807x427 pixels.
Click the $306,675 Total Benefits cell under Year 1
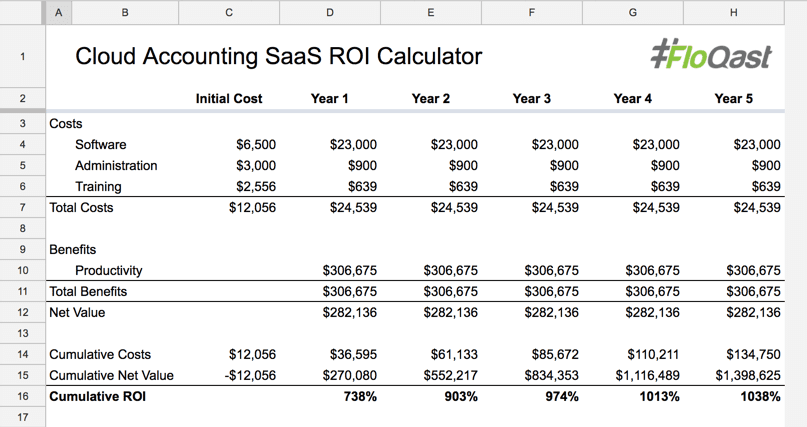pyautogui.click(x=350, y=291)
